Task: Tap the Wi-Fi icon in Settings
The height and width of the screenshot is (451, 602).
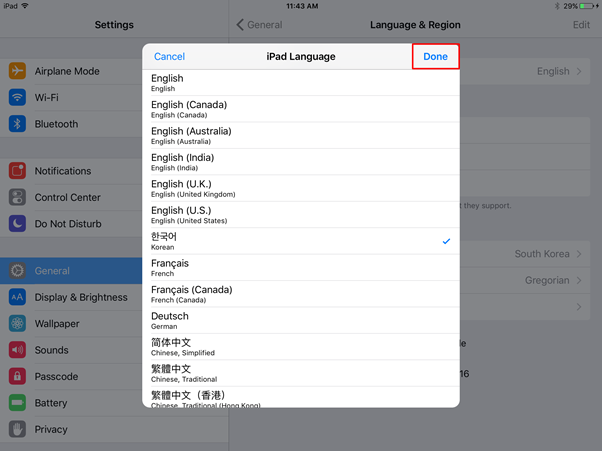Action: (17, 97)
